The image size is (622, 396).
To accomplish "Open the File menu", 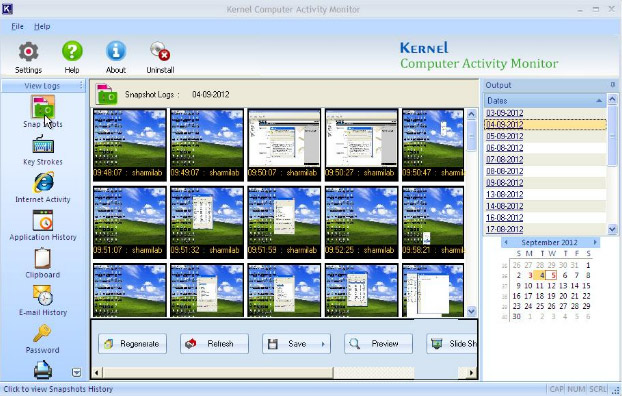I will 17,27.
